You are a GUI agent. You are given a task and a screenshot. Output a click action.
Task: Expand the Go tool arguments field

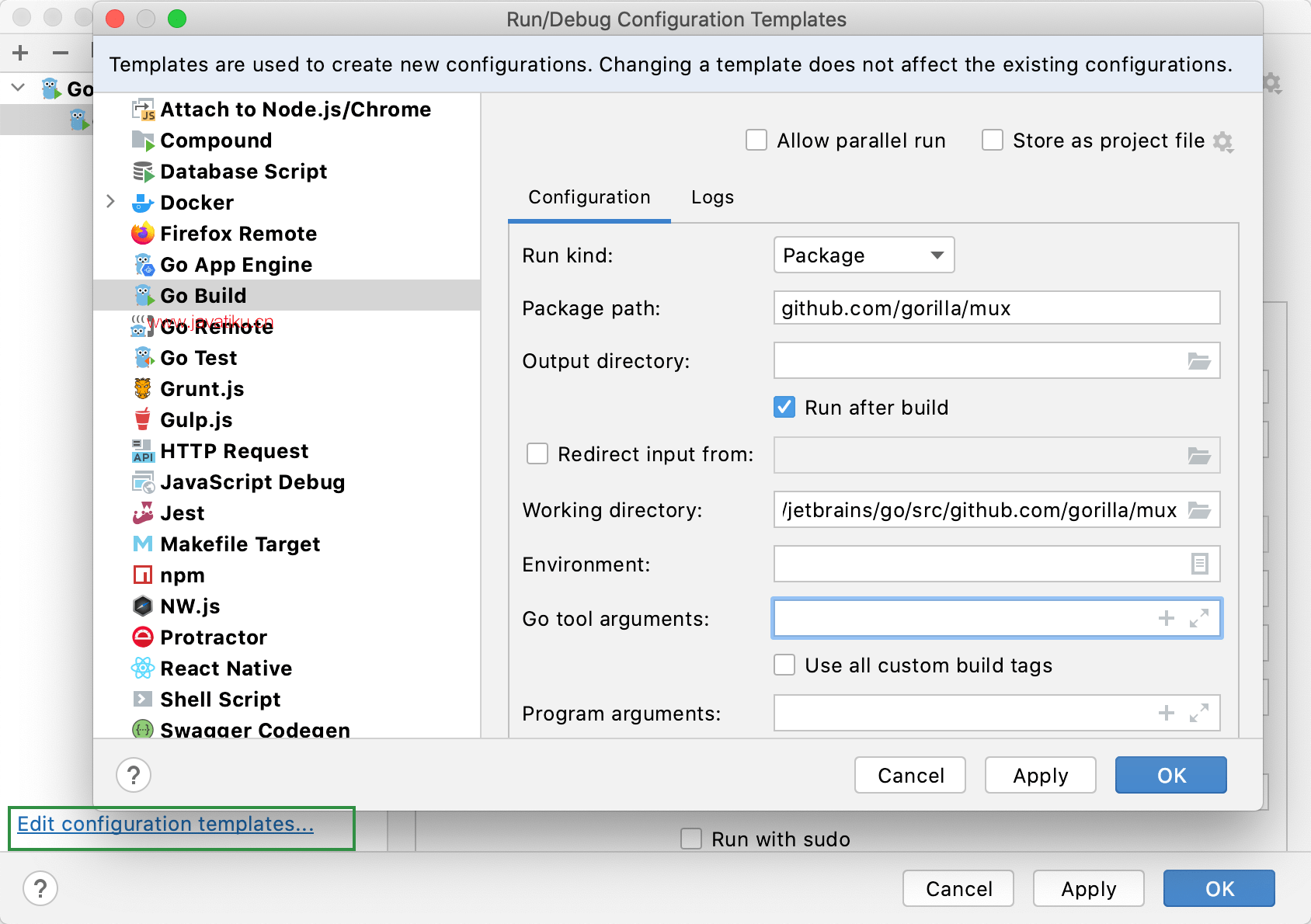[1199, 618]
